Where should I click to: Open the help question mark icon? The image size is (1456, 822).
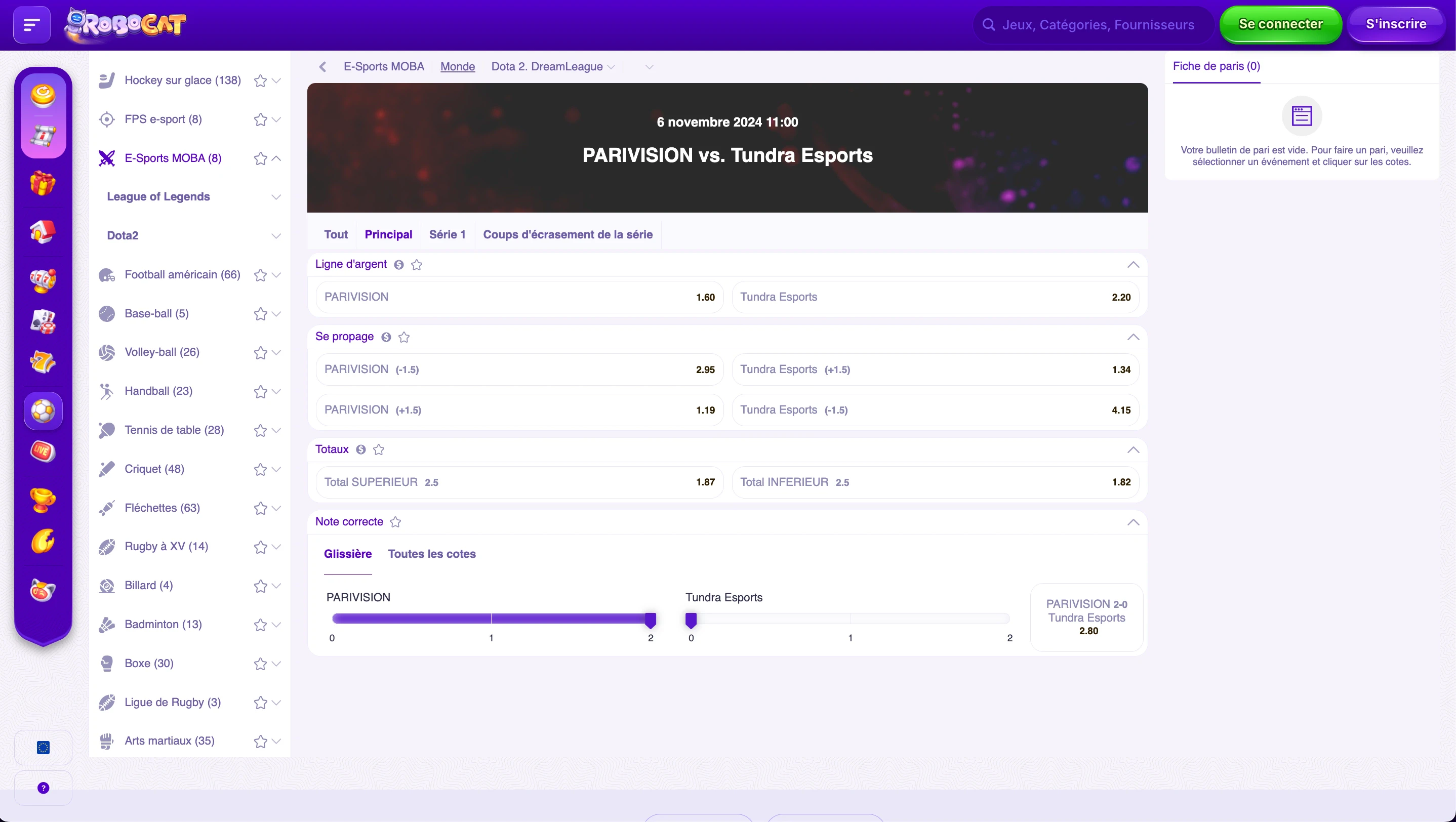[43, 788]
